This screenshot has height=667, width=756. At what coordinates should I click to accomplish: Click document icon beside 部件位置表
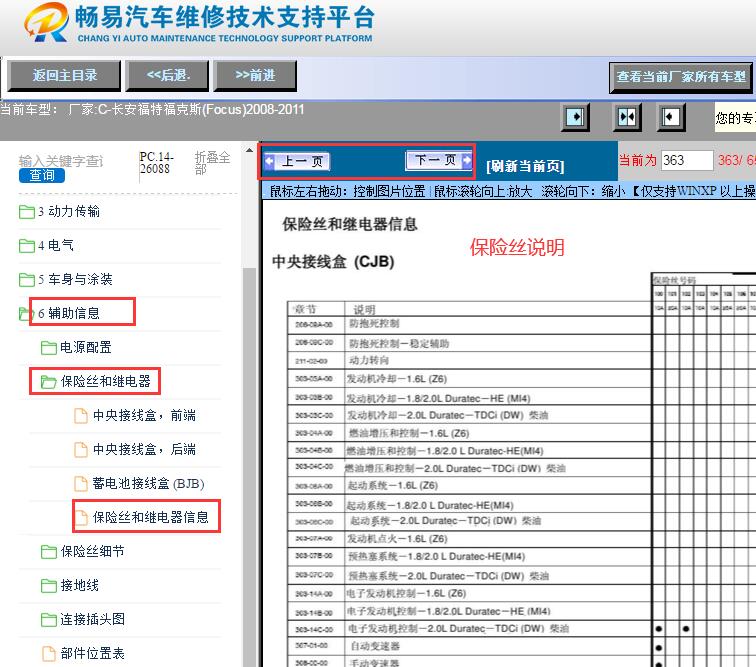pos(49,653)
